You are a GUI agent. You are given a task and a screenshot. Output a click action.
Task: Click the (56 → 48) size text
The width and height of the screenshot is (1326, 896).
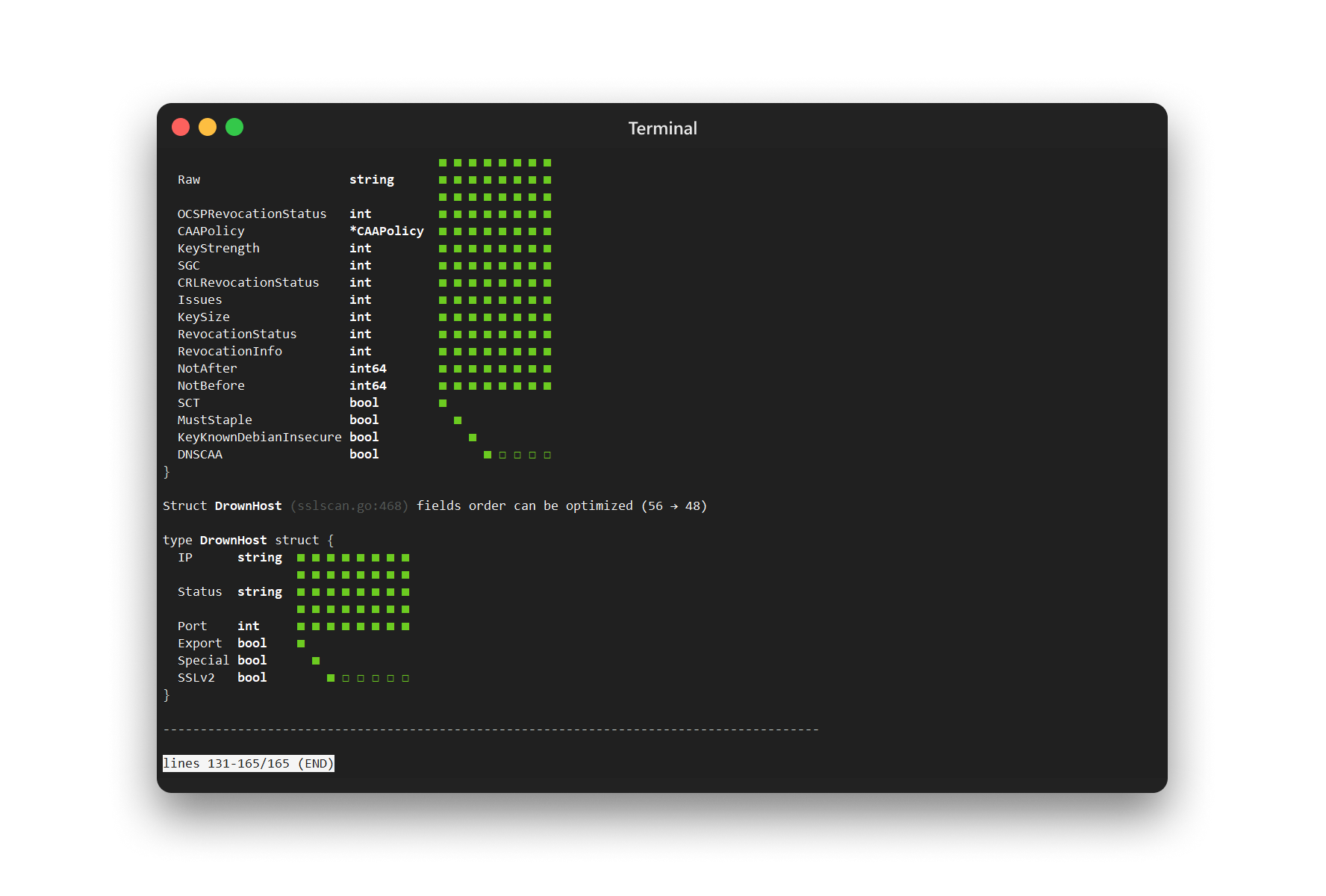pos(674,506)
